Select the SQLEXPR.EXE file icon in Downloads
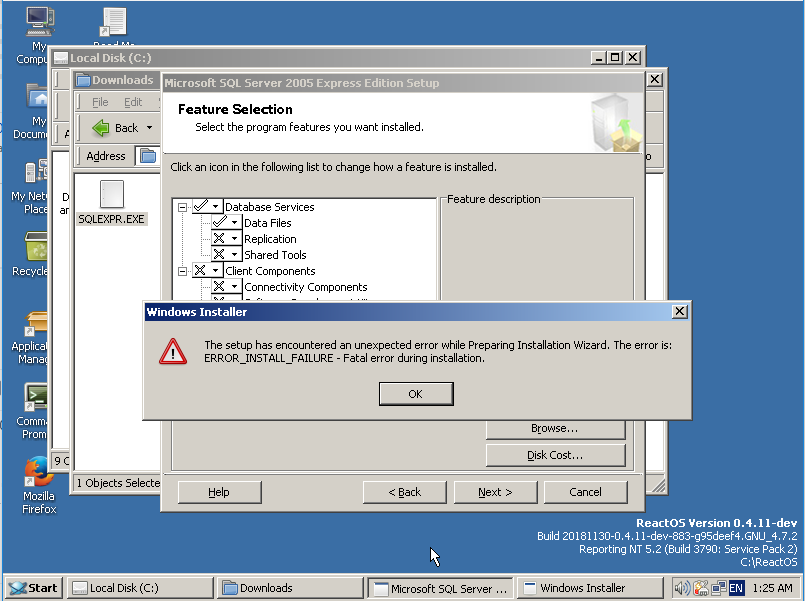This screenshot has width=805, height=601. (111, 195)
